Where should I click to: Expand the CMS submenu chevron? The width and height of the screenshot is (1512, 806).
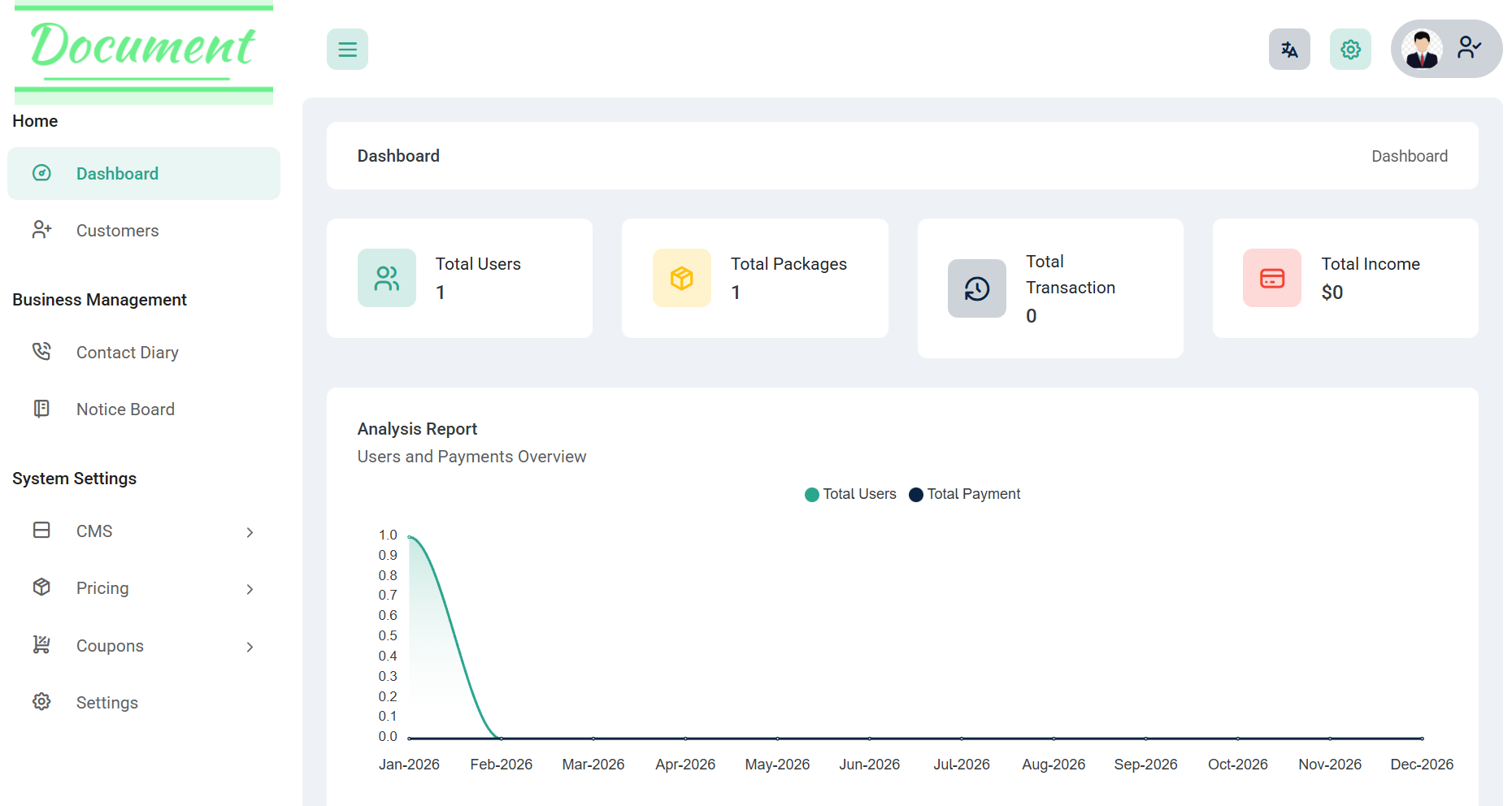250,532
